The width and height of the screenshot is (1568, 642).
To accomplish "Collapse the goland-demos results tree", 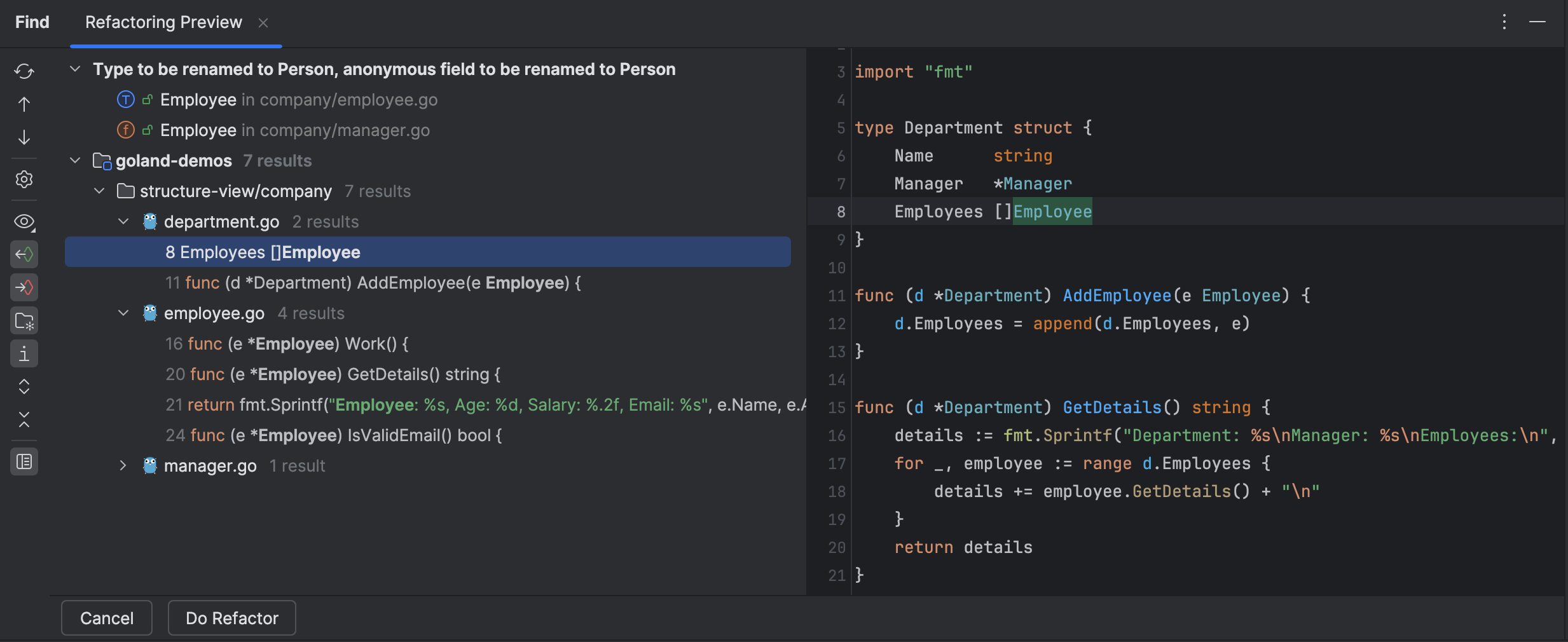I will (x=74, y=160).
